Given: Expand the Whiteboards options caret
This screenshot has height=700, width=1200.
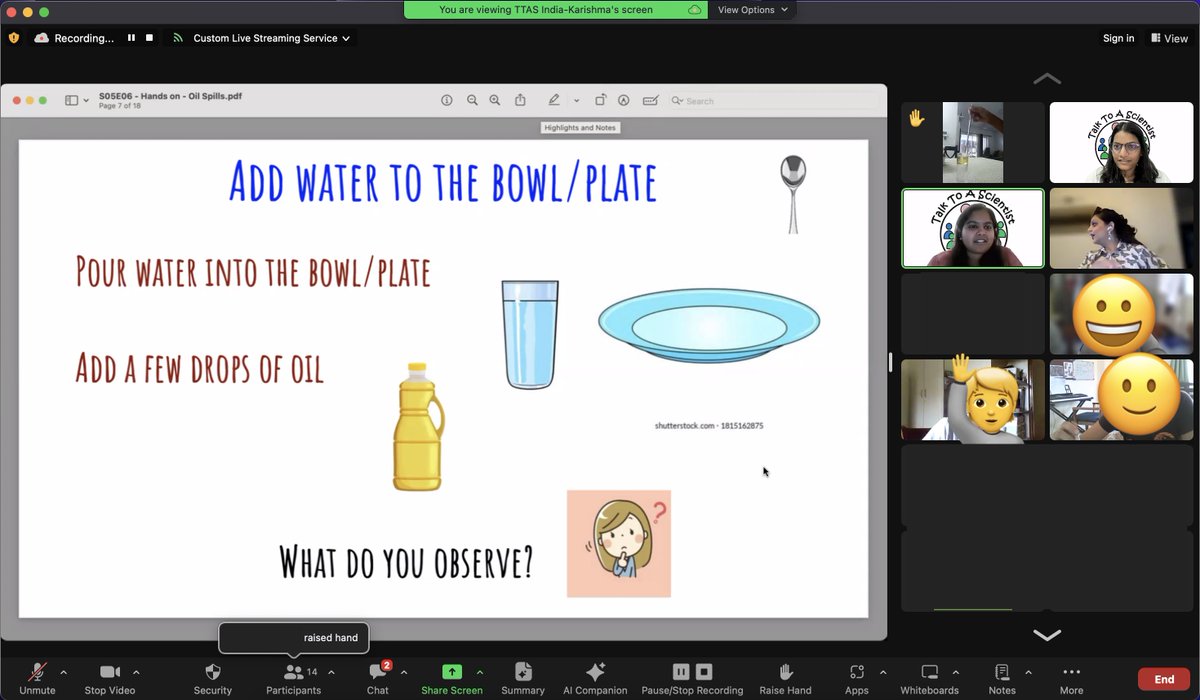Looking at the screenshot, I should [x=955, y=672].
